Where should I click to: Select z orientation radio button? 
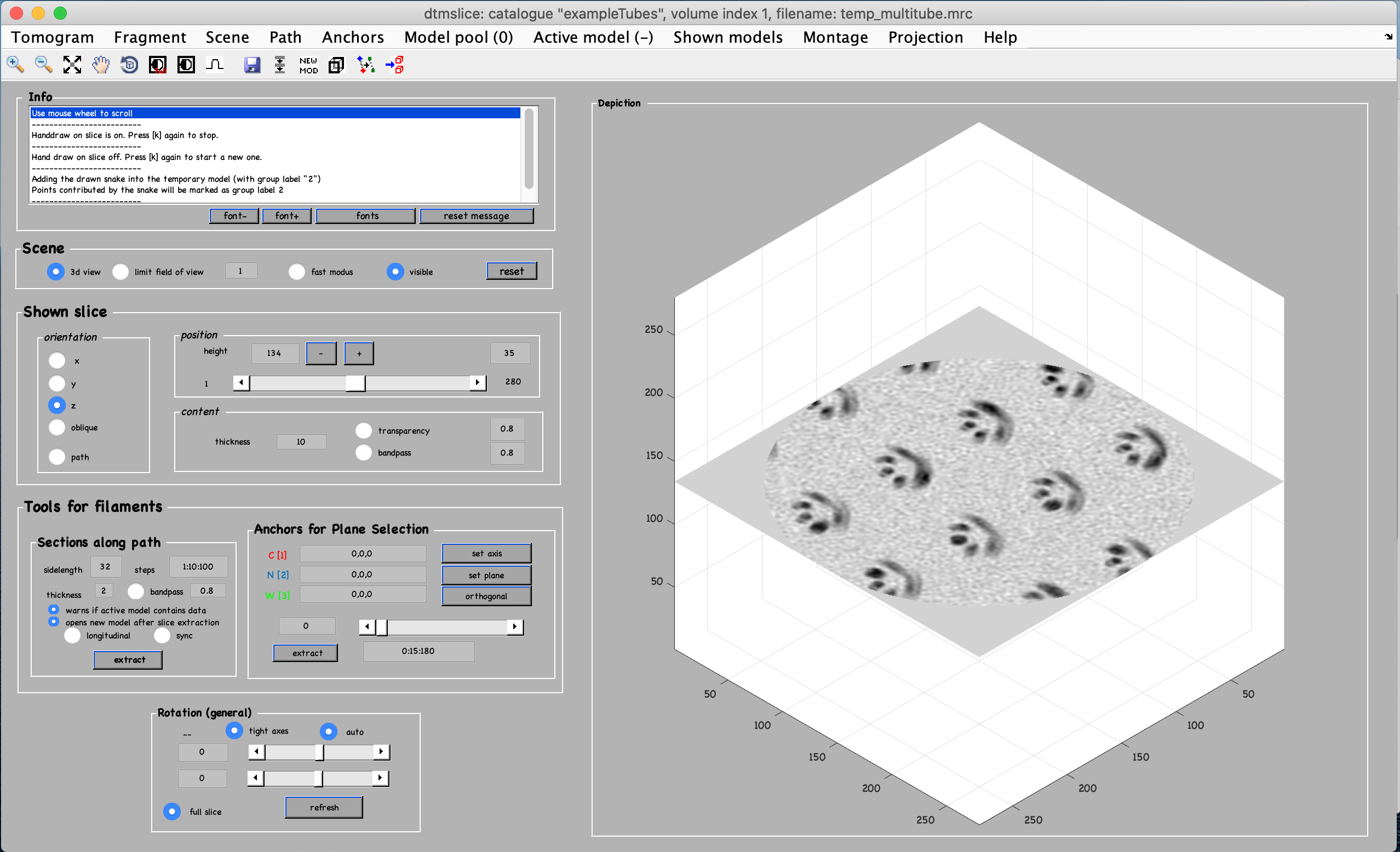click(57, 405)
